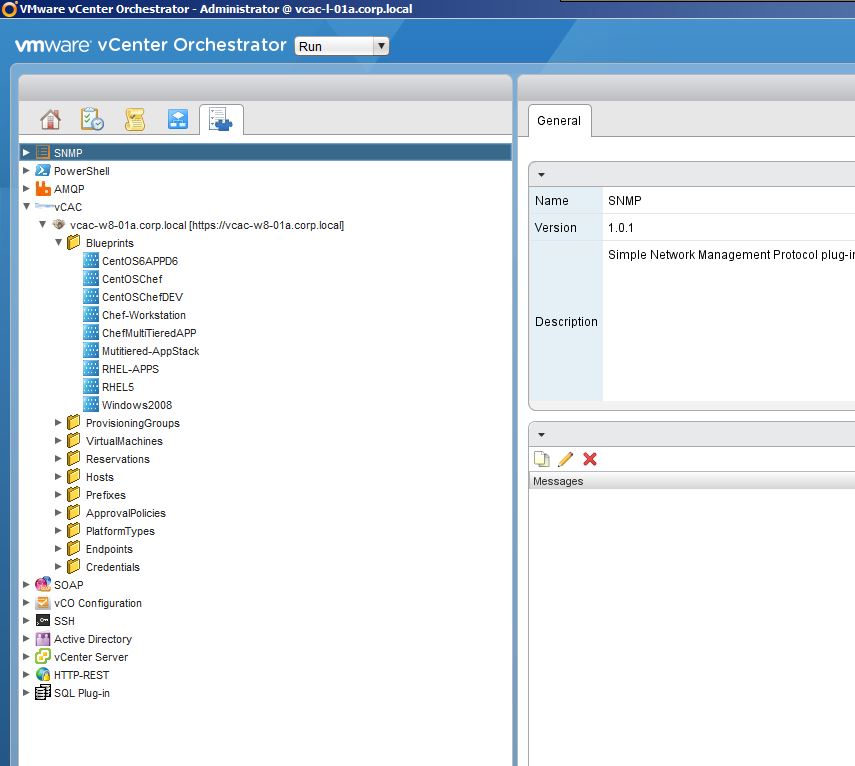Click the red delete X icon
The image size is (855, 766).
(589, 459)
